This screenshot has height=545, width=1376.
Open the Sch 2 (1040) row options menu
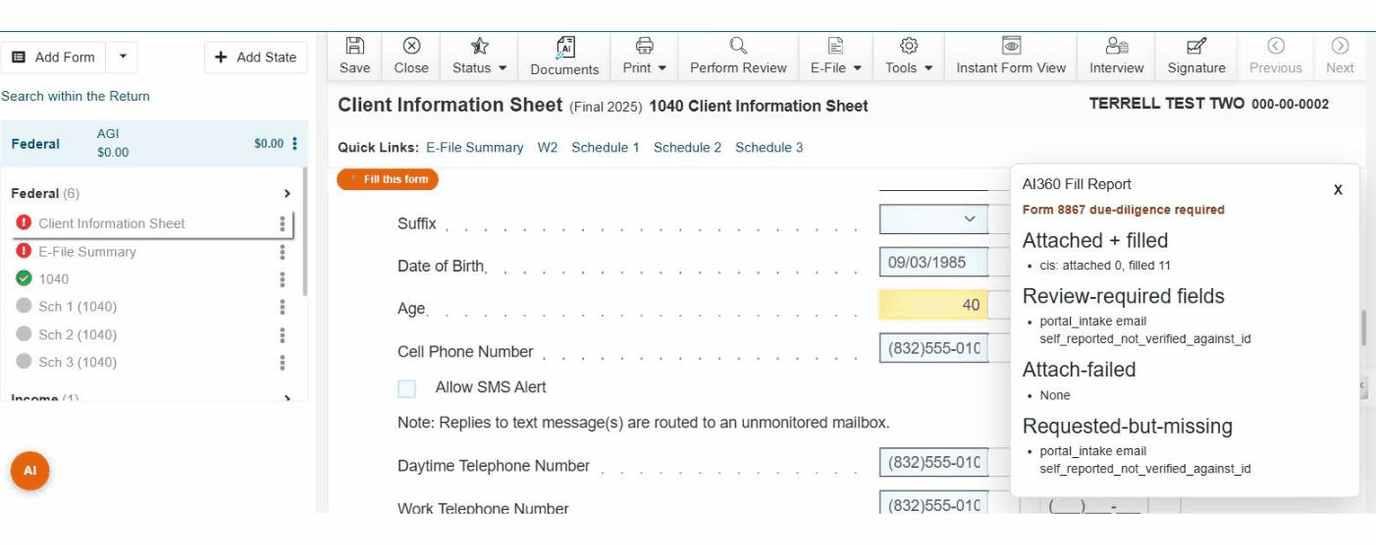click(282, 335)
